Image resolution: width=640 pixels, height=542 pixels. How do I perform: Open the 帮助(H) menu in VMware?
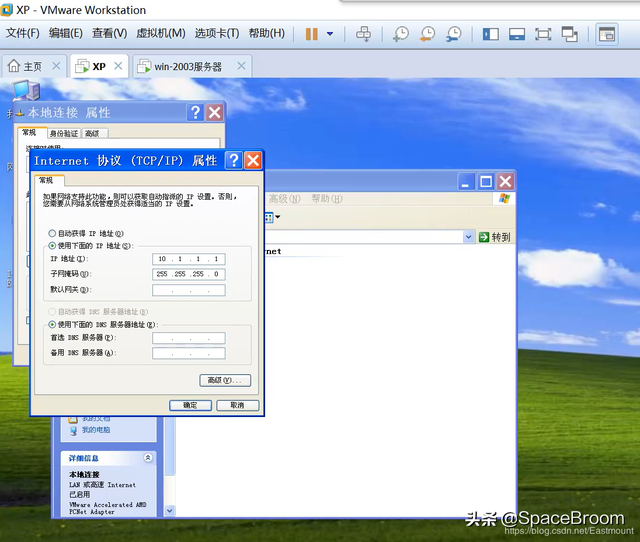tap(267, 33)
